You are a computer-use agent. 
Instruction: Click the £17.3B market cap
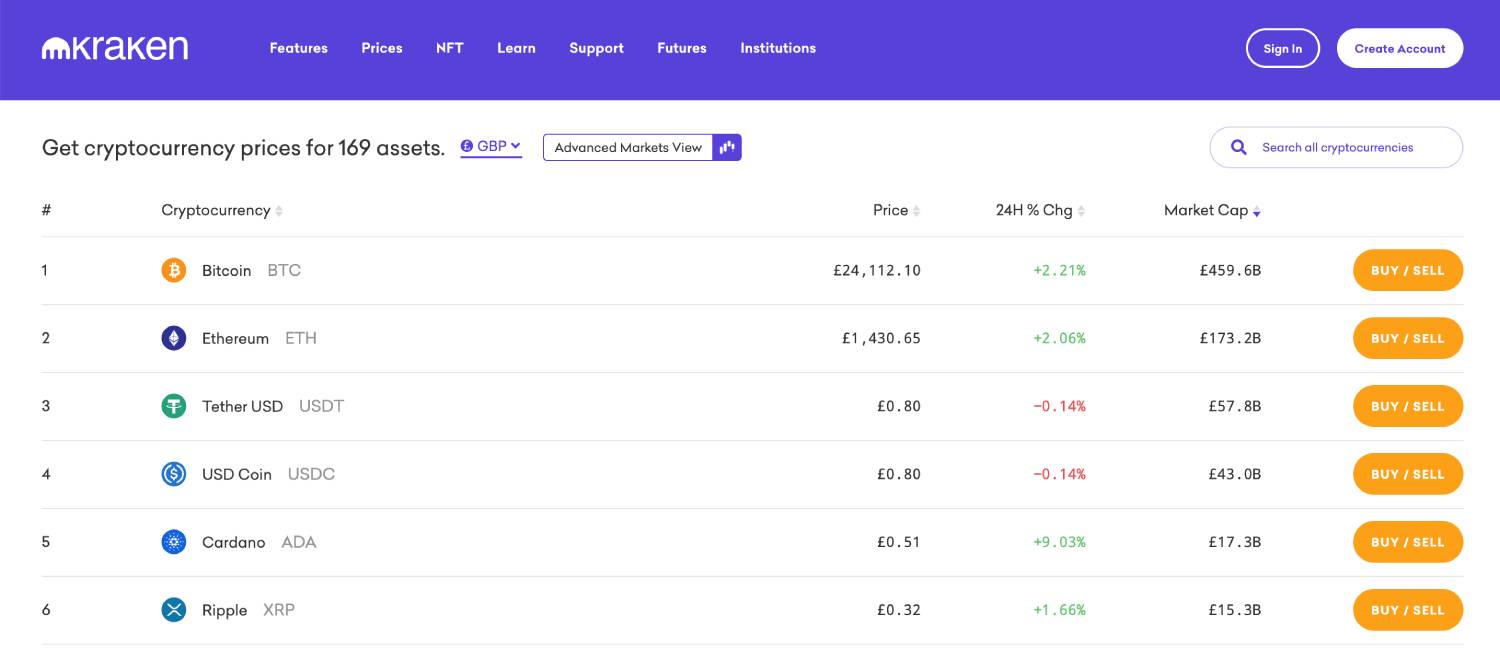click(x=1235, y=542)
